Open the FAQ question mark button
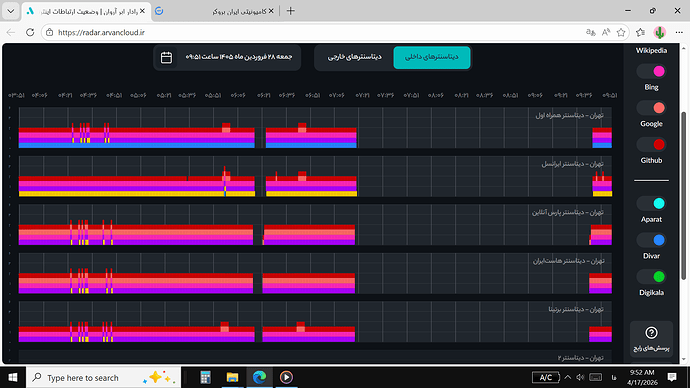Screen dimensions: 690x388 coord(651,338)
